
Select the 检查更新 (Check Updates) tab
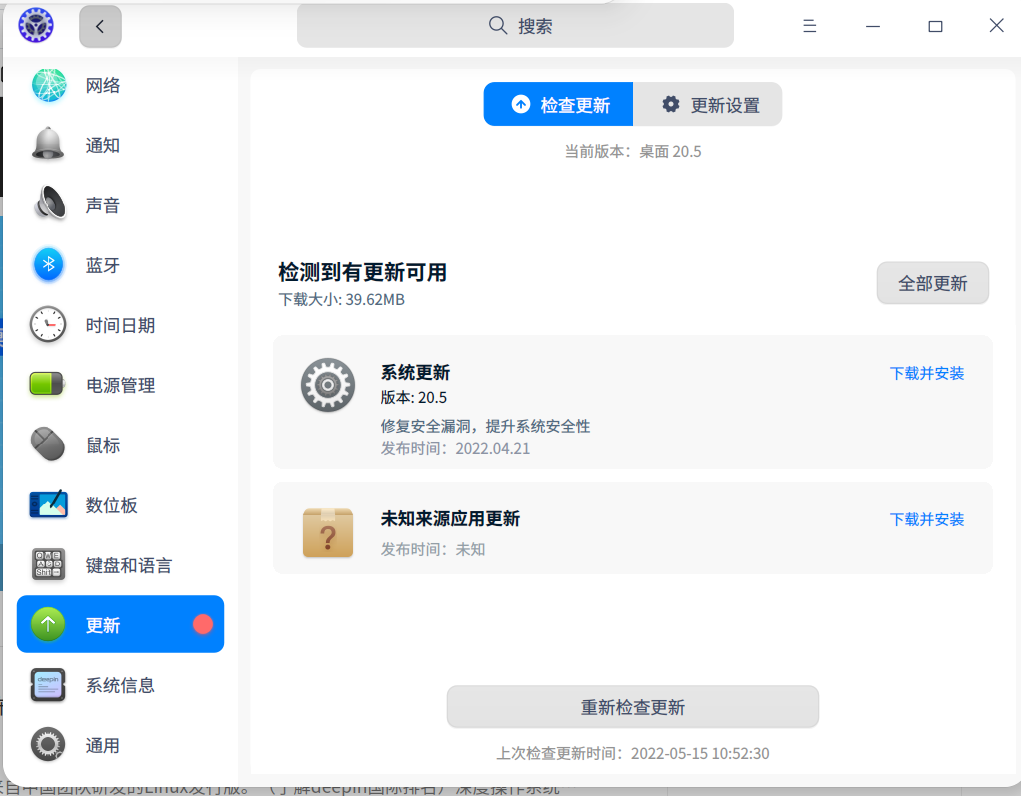pos(557,104)
